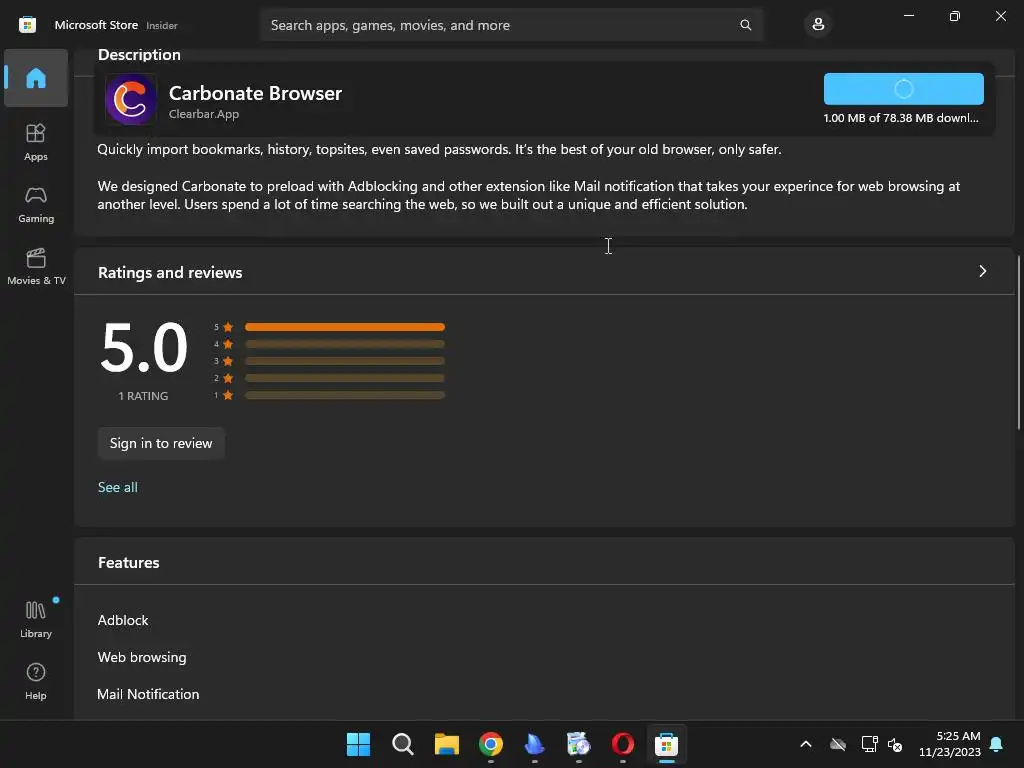The image size is (1024, 768).
Task: Open the blue sail app on taskbar
Action: [x=534, y=744]
